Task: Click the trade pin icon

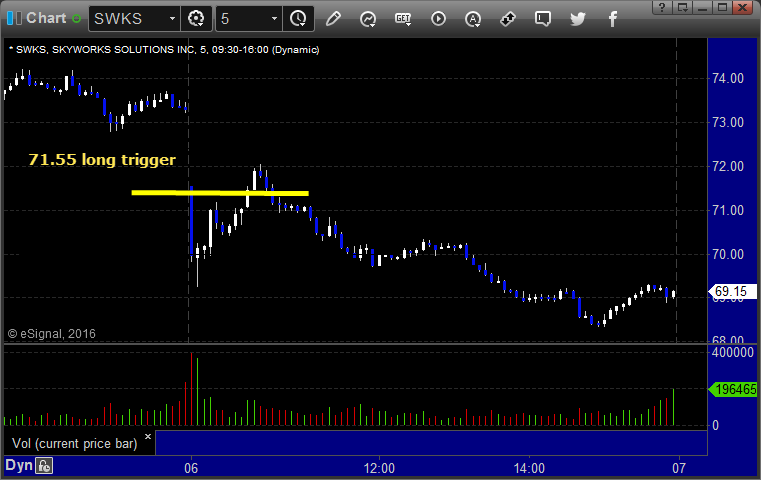Action: coord(508,19)
